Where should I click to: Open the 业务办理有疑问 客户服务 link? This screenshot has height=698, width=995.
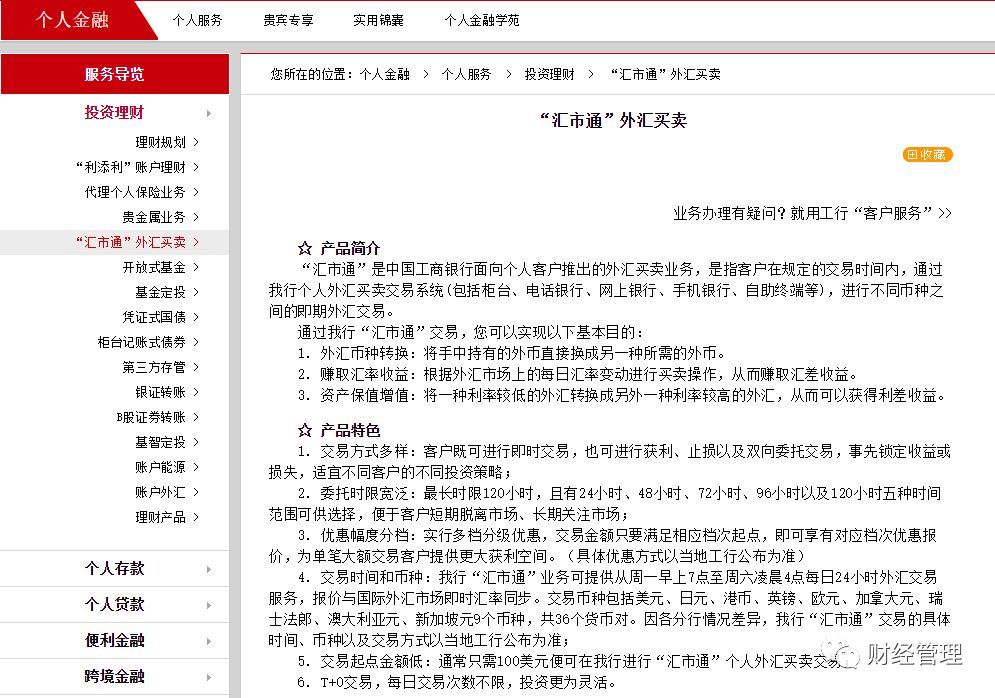click(812, 213)
